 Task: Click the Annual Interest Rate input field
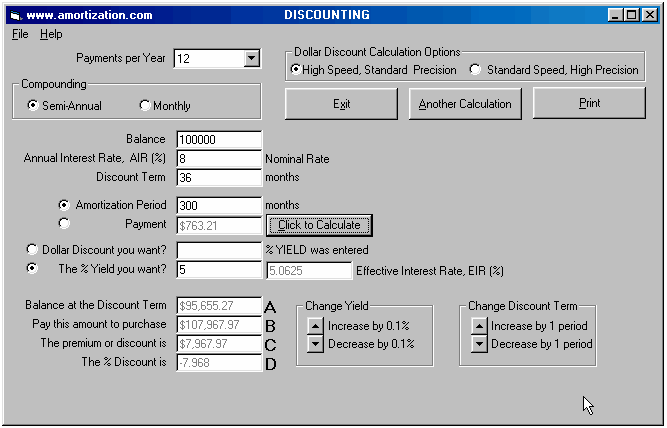point(218,158)
